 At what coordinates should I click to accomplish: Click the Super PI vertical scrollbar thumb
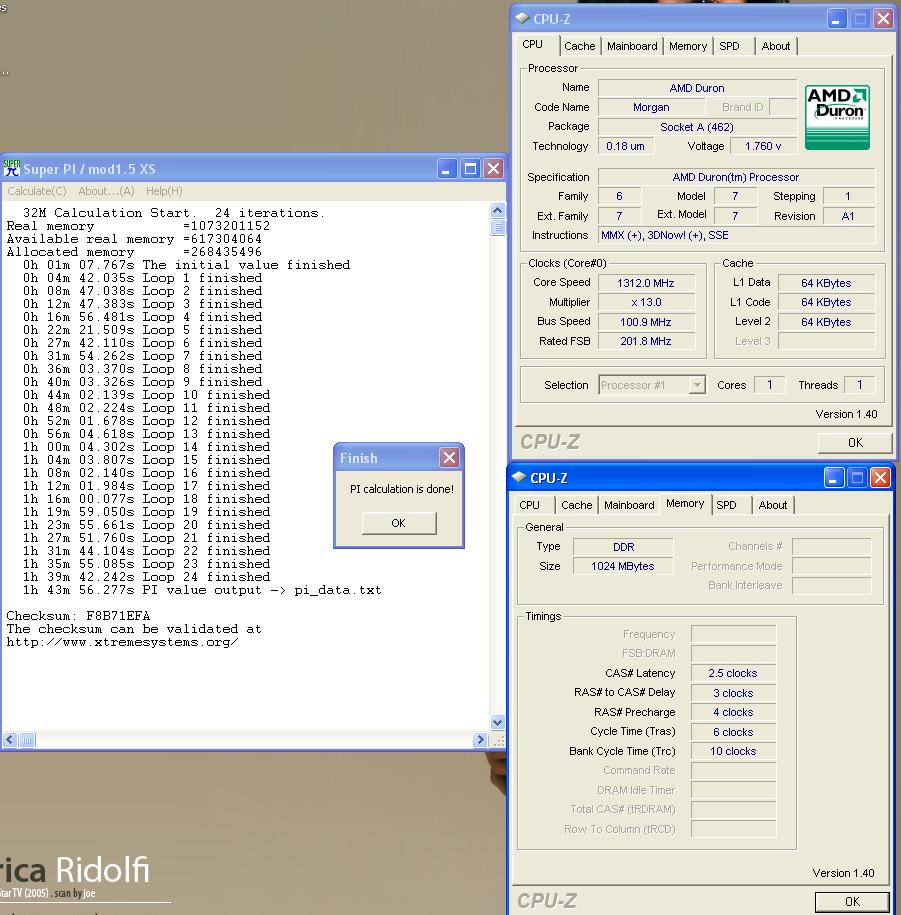[x=498, y=226]
